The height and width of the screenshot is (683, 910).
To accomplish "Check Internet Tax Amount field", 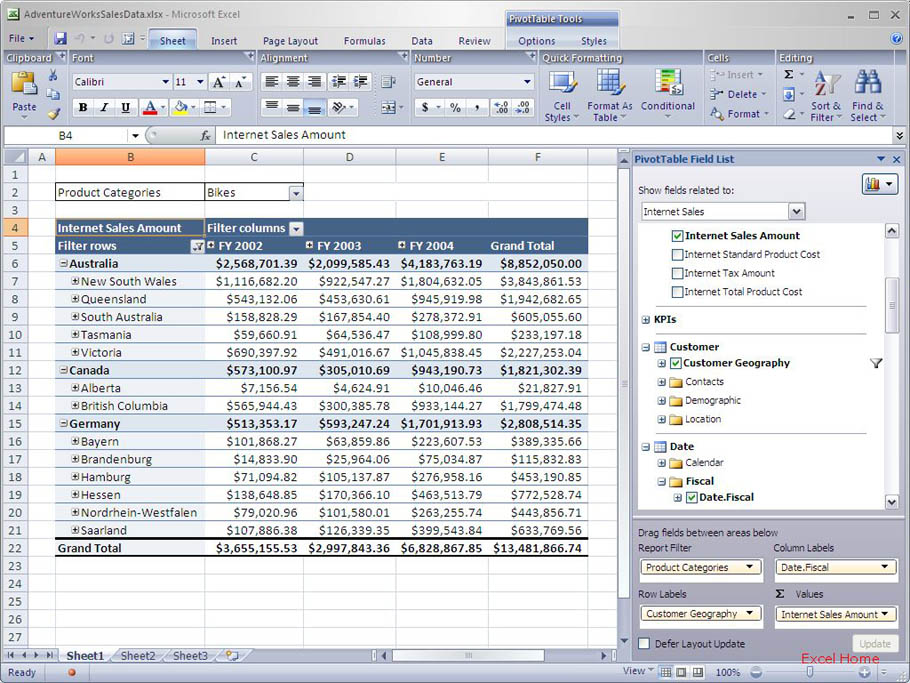I will [x=677, y=273].
